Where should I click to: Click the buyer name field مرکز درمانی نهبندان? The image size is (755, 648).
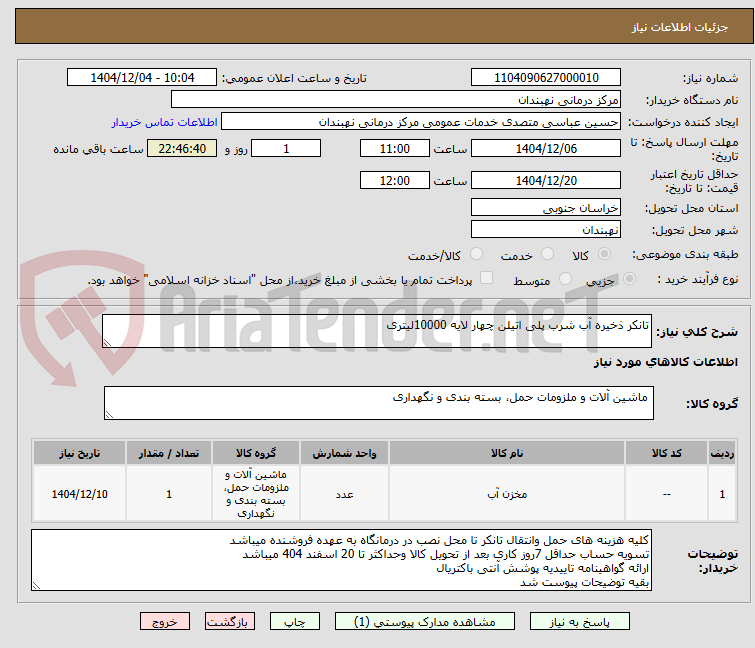pos(396,100)
